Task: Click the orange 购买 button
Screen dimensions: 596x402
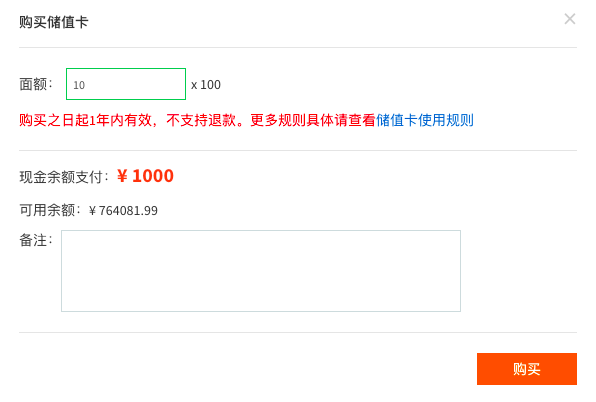Action: point(527,369)
